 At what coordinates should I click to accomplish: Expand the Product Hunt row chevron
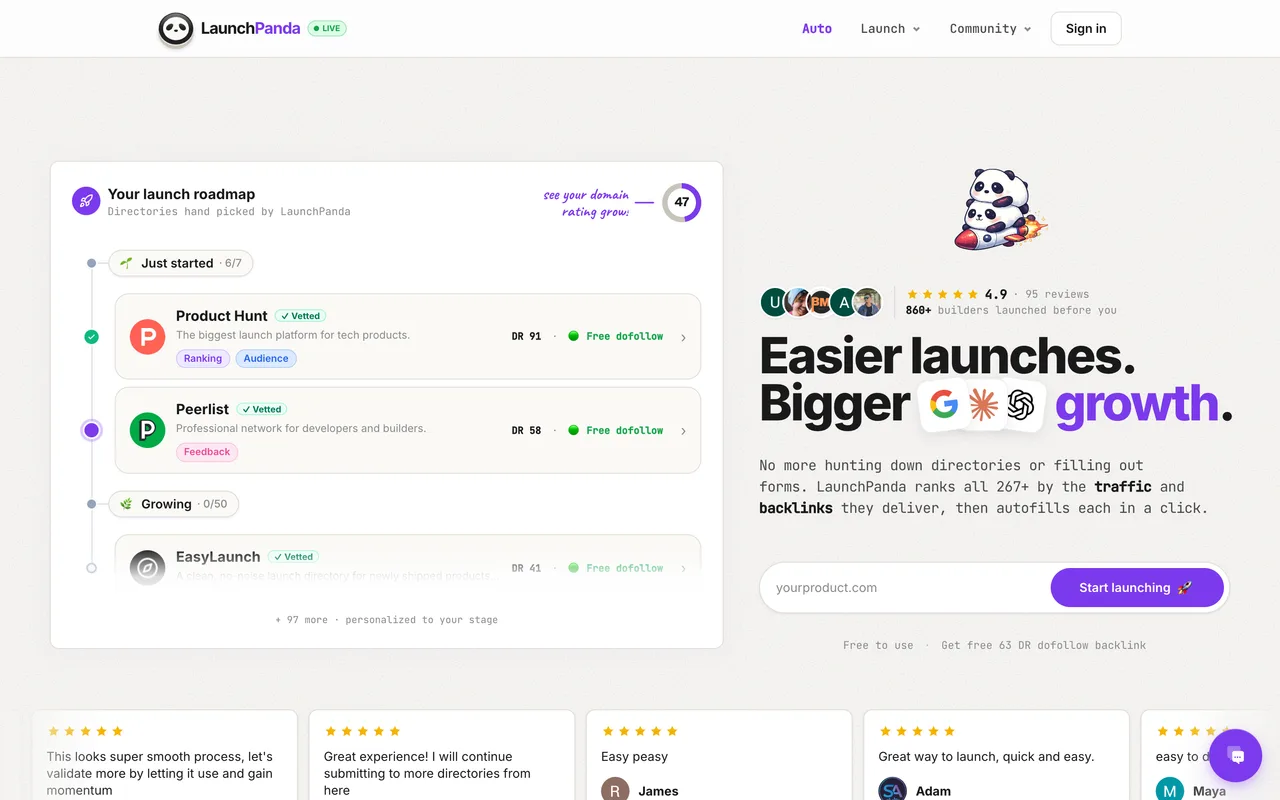click(x=683, y=338)
